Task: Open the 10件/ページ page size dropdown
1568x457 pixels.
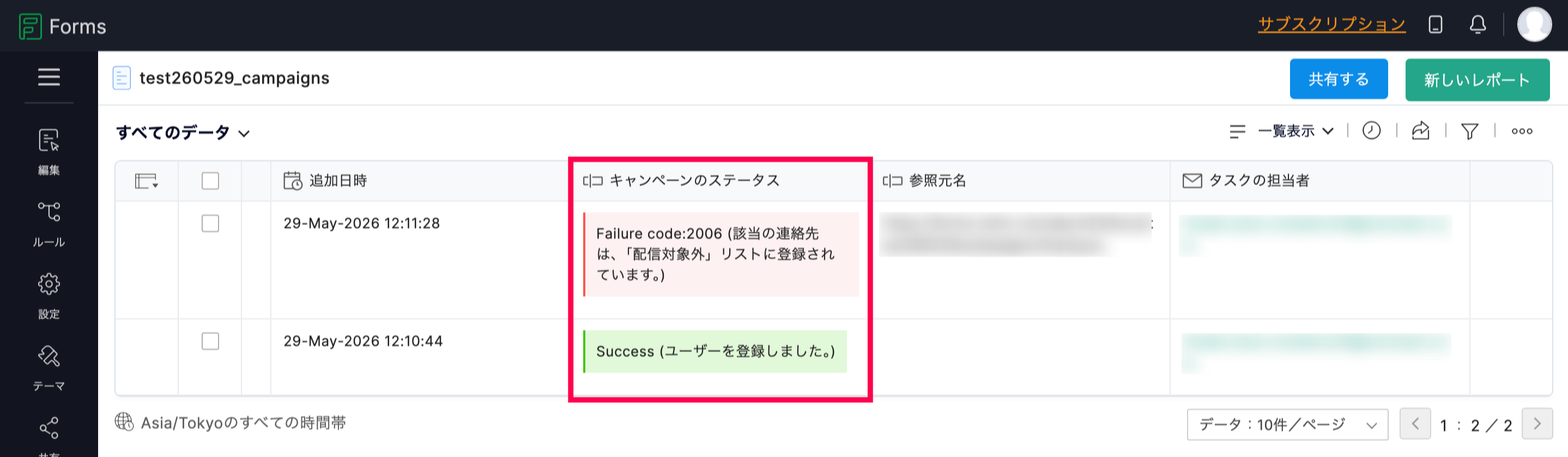Action: tap(1287, 424)
